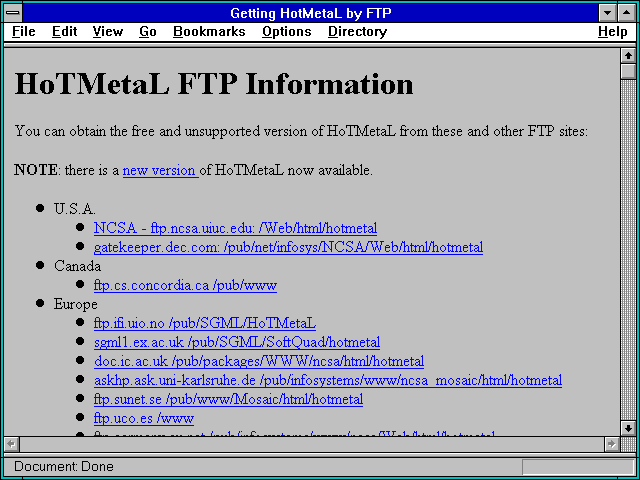Open the File menu
640x480 pixels.
click(24, 31)
